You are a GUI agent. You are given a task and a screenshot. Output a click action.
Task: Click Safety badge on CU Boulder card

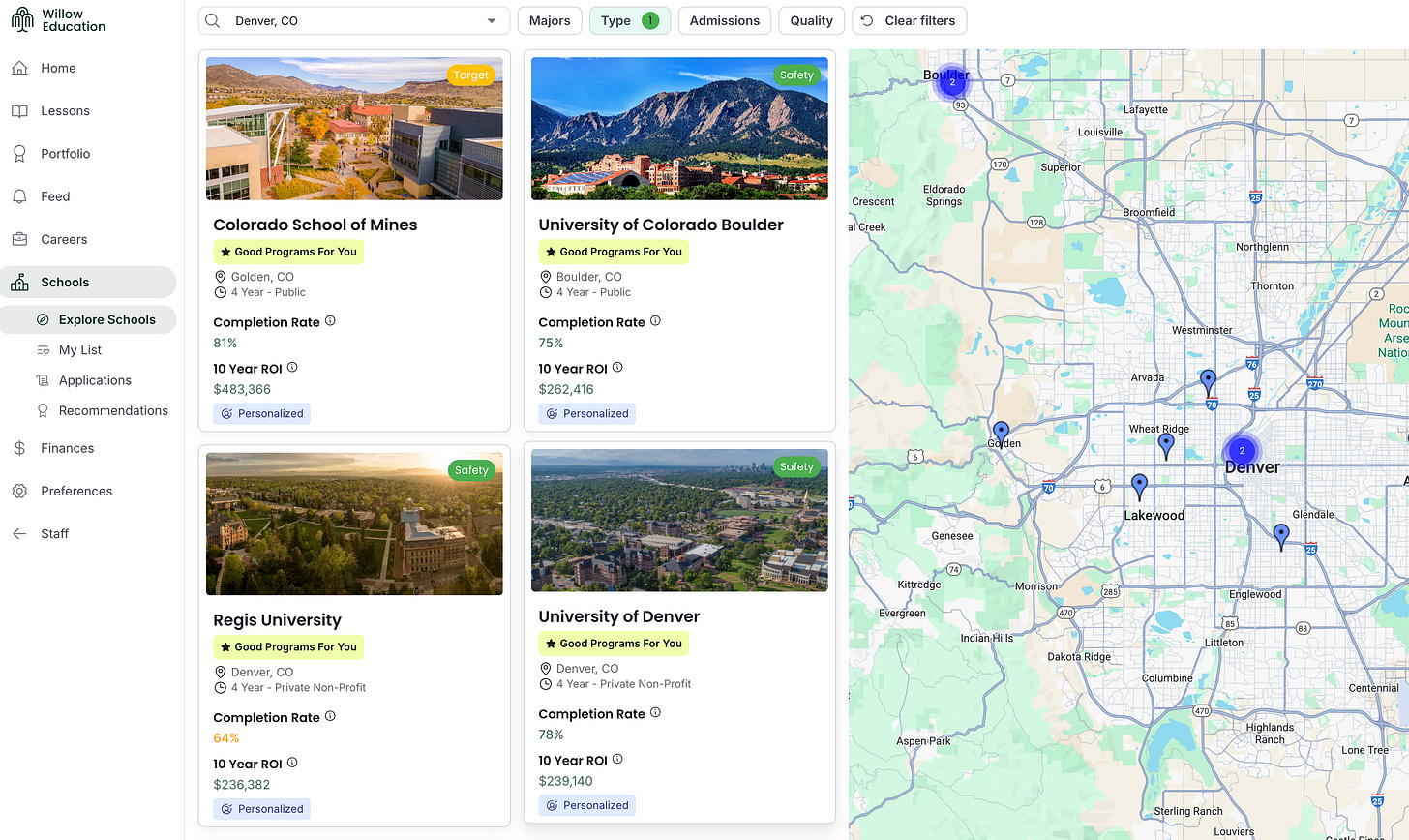(x=796, y=75)
